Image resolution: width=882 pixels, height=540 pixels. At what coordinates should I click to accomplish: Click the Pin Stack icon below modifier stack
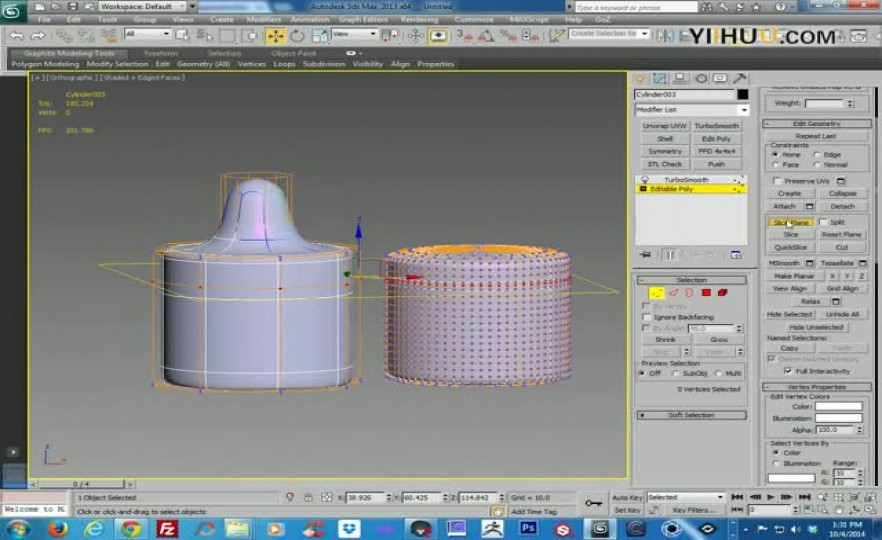pos(645,255)
